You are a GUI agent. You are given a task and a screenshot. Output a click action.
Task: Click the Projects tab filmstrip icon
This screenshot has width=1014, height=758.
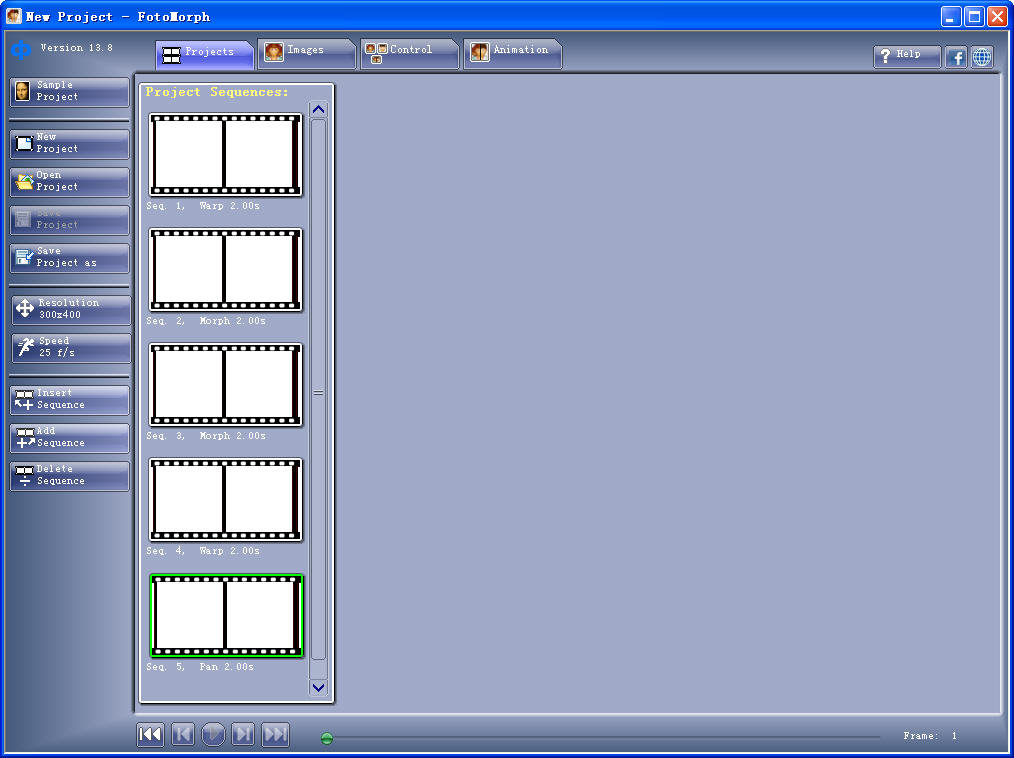pos(171,56)
